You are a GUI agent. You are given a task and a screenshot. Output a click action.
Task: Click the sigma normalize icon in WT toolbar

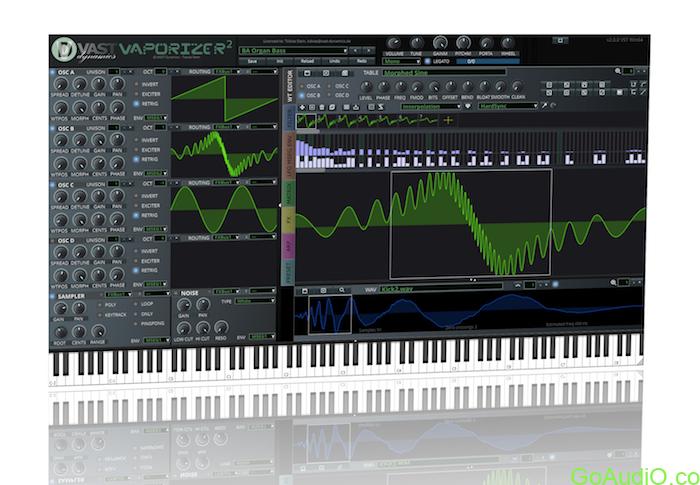point(381,107)
